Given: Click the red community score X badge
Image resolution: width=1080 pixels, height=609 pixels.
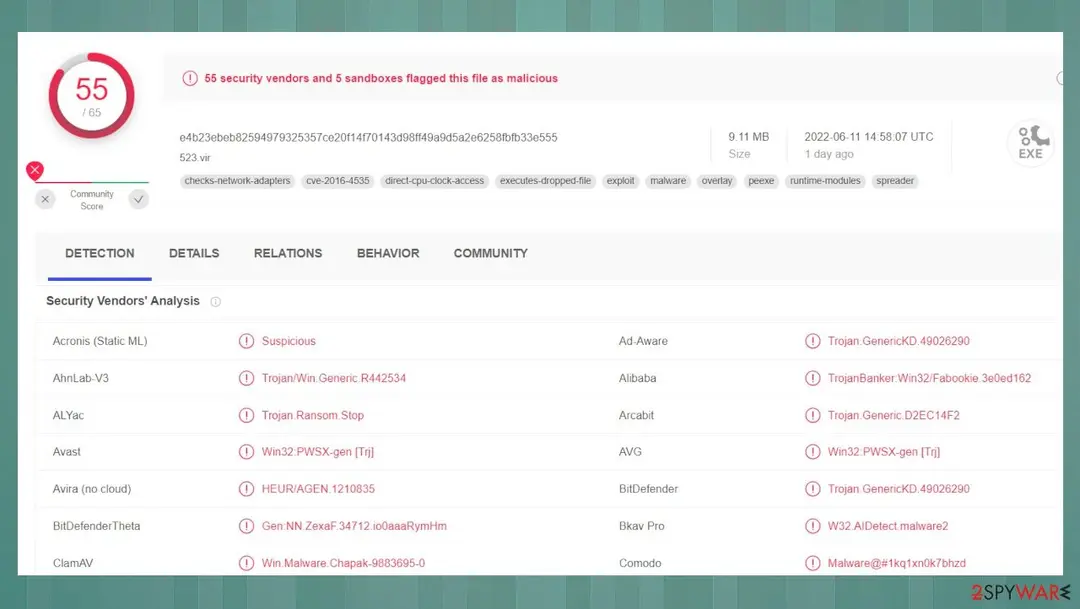Looking at the screenshot, I should 35,169.
